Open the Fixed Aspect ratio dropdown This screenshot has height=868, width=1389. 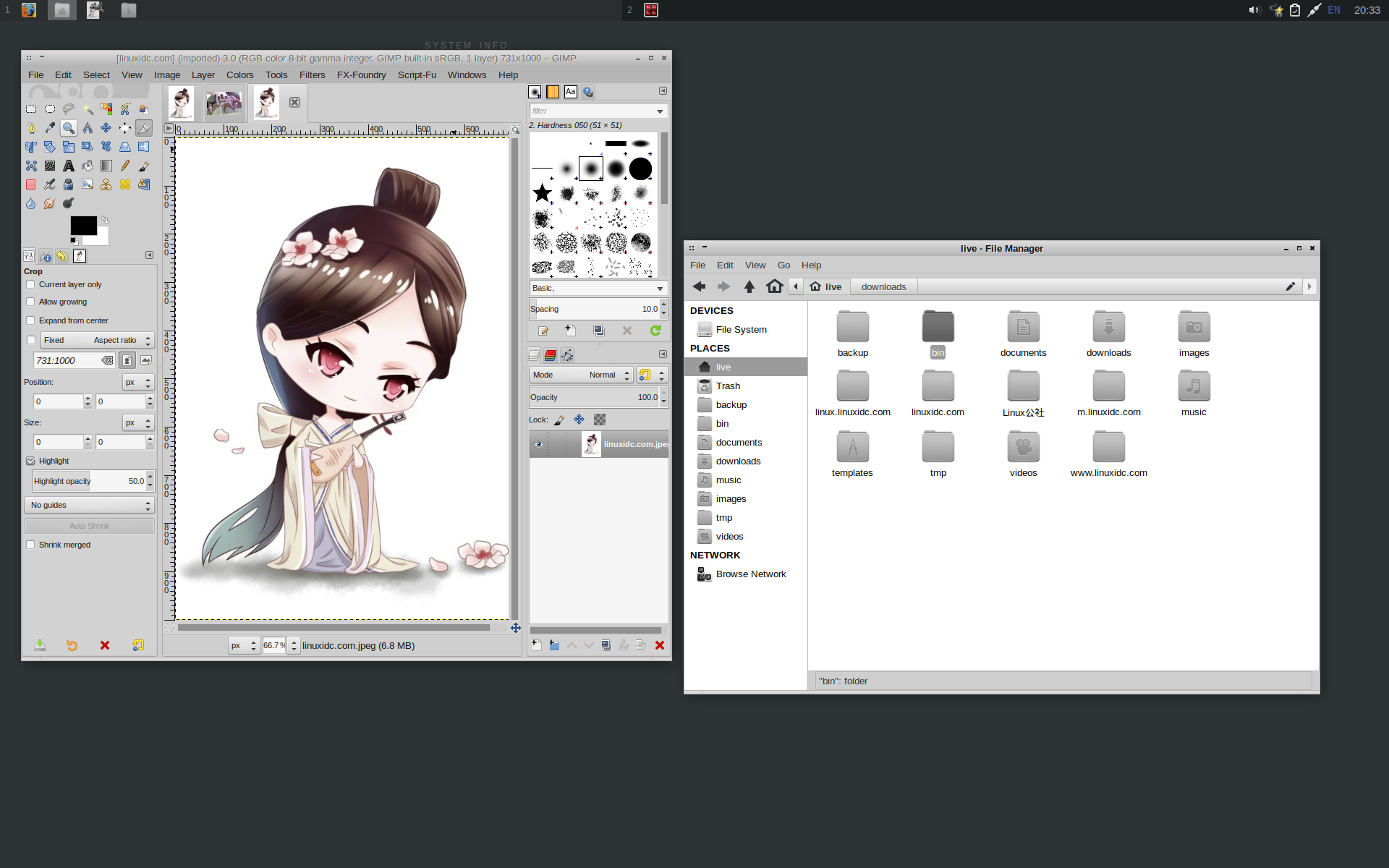[x=116, y=340]
